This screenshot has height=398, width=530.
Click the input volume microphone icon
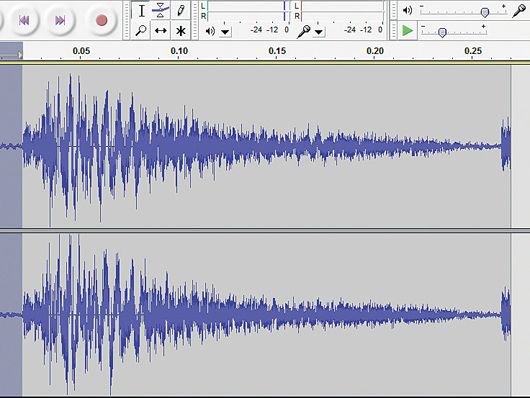519,10
